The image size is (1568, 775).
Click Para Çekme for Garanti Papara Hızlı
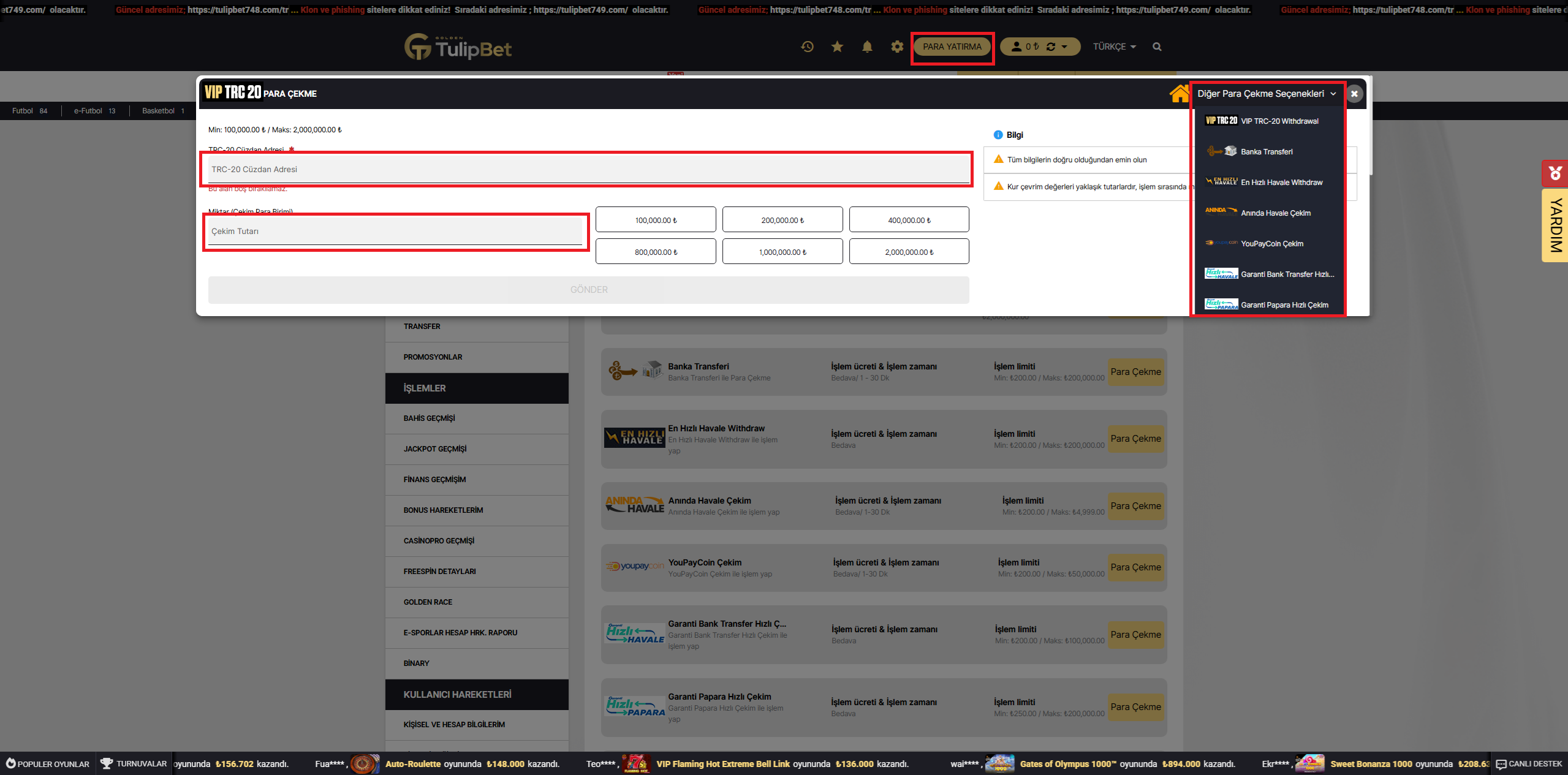(x=1136, y=707)
